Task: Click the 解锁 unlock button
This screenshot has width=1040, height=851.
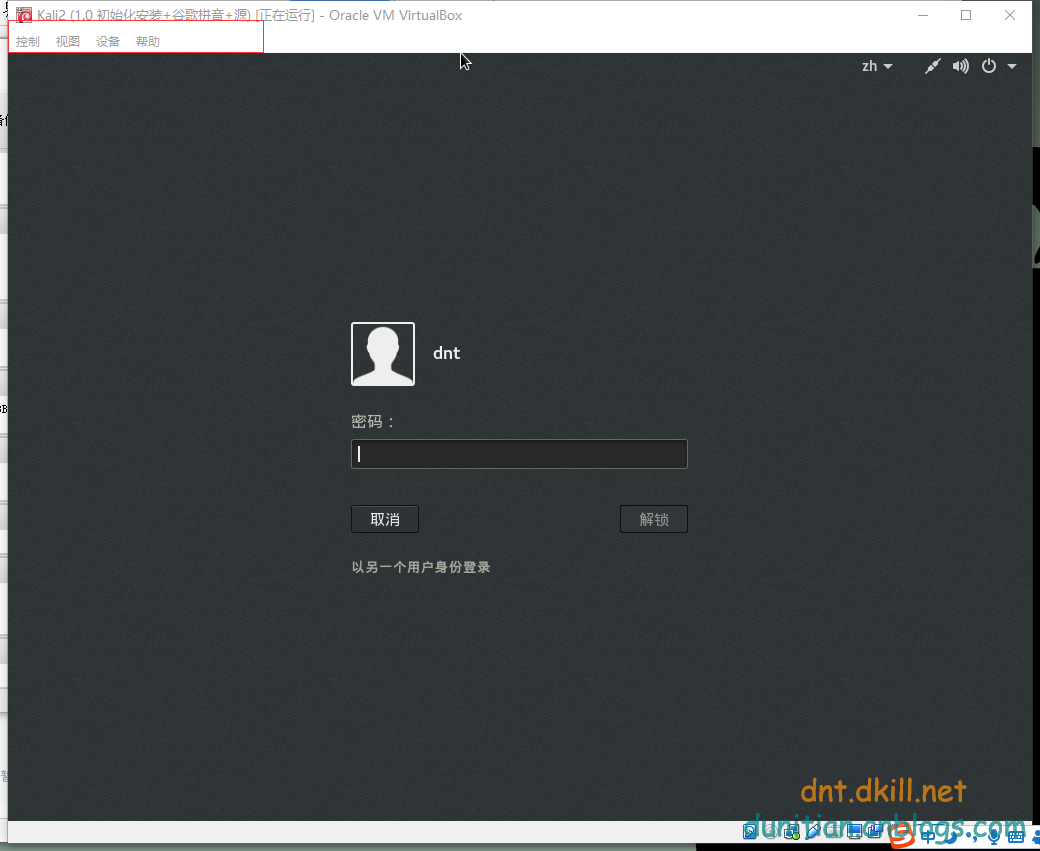Action: click(x=654, y=519)
